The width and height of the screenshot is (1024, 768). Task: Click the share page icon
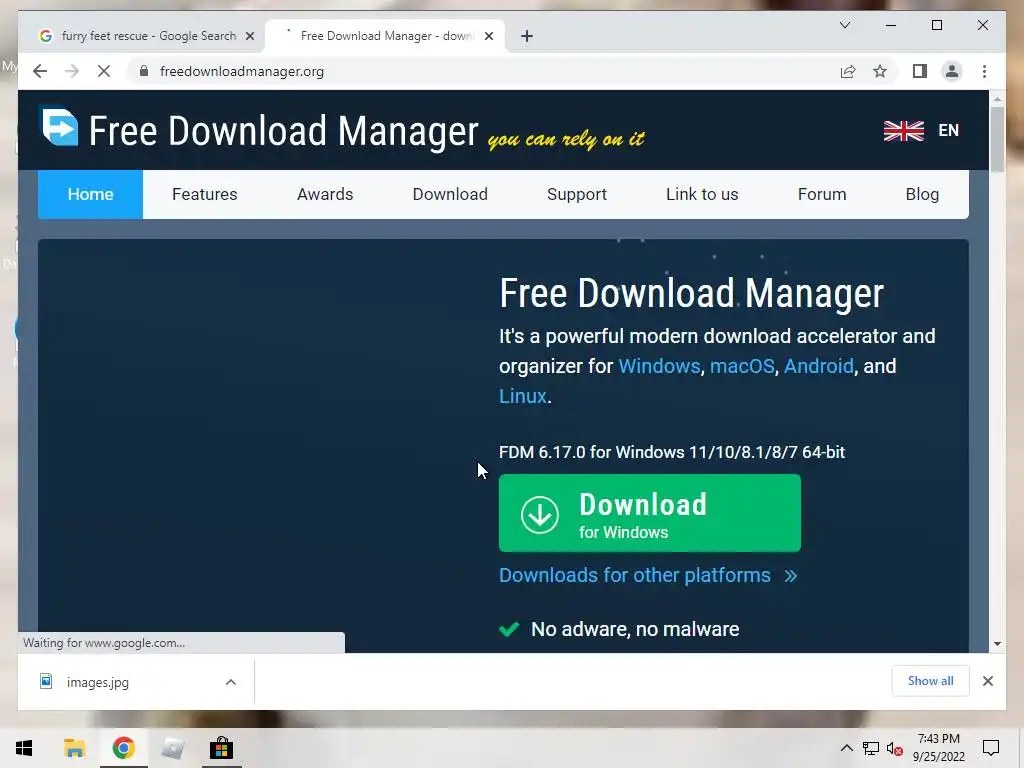[848, 72]
